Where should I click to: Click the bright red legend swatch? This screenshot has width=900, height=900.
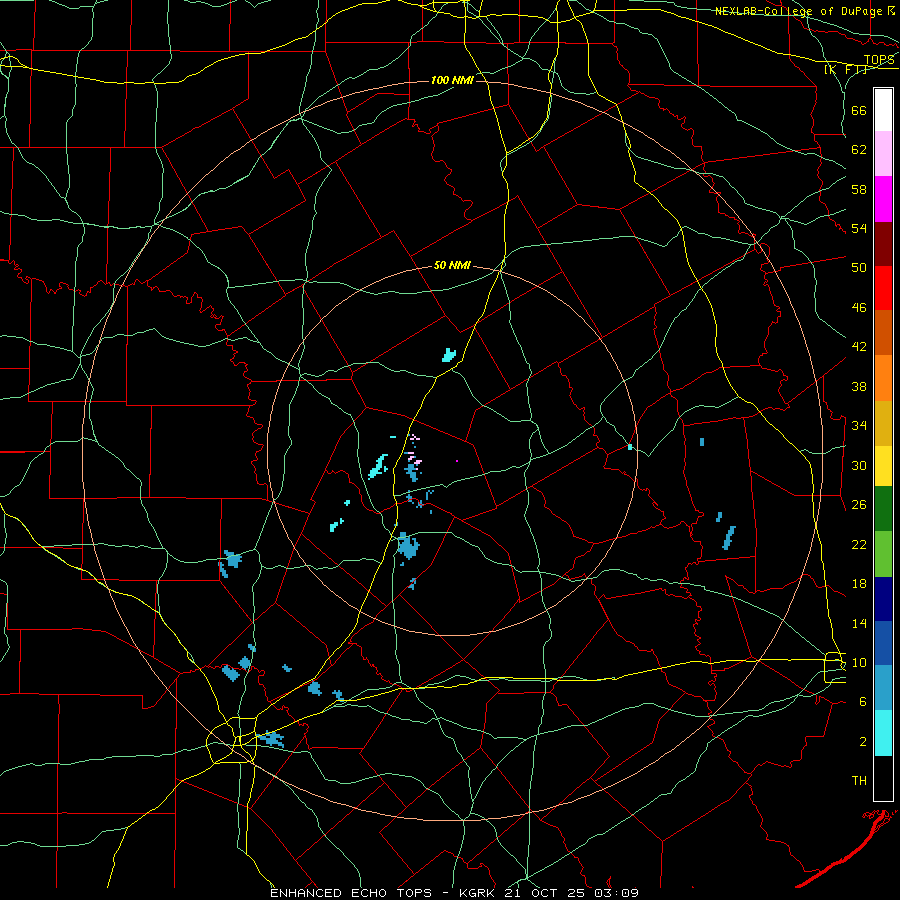[883, 288]
